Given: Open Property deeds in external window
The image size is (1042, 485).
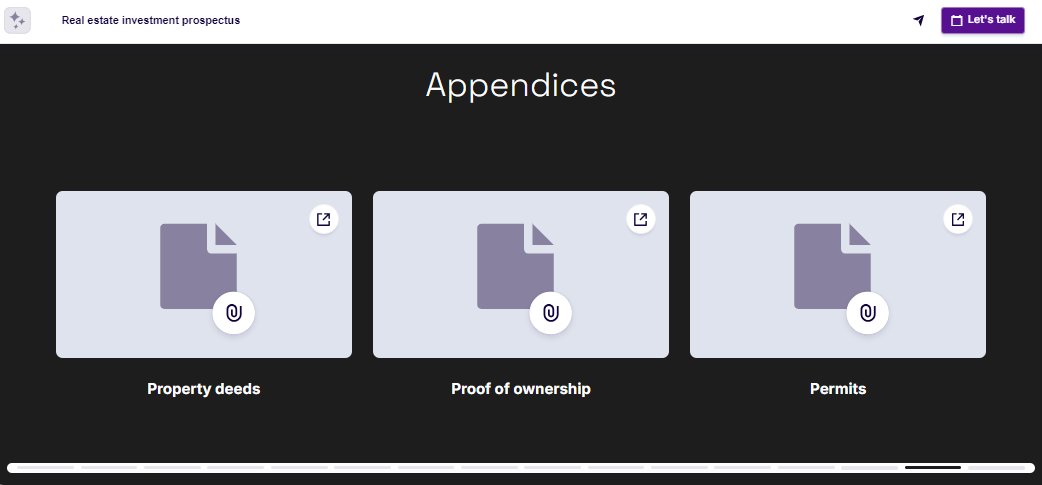Looking at the screenshot, I should pyautogui.click(x=323, y=219).
